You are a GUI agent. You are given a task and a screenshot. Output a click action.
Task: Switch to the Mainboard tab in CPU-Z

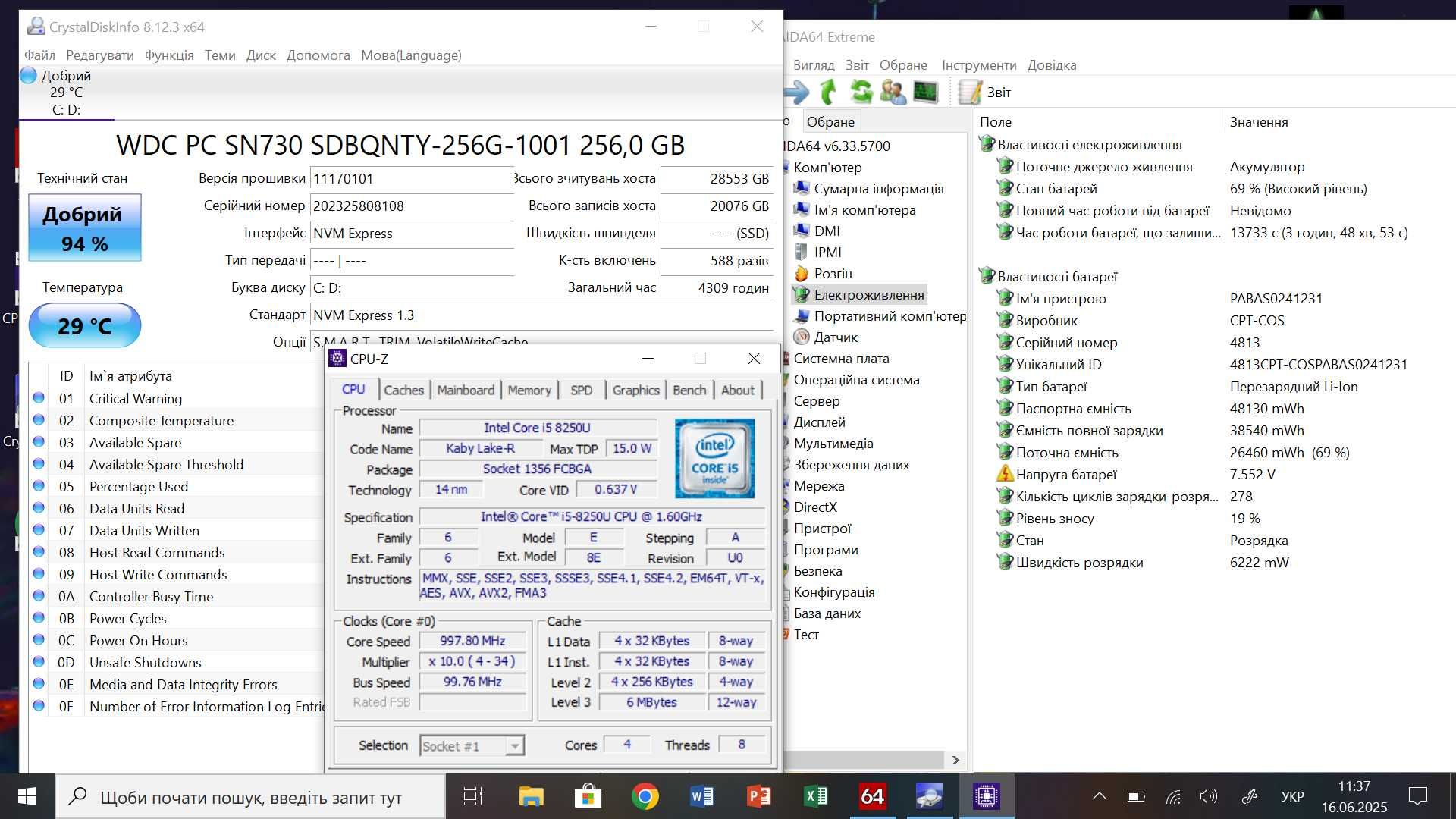(466, 390)
